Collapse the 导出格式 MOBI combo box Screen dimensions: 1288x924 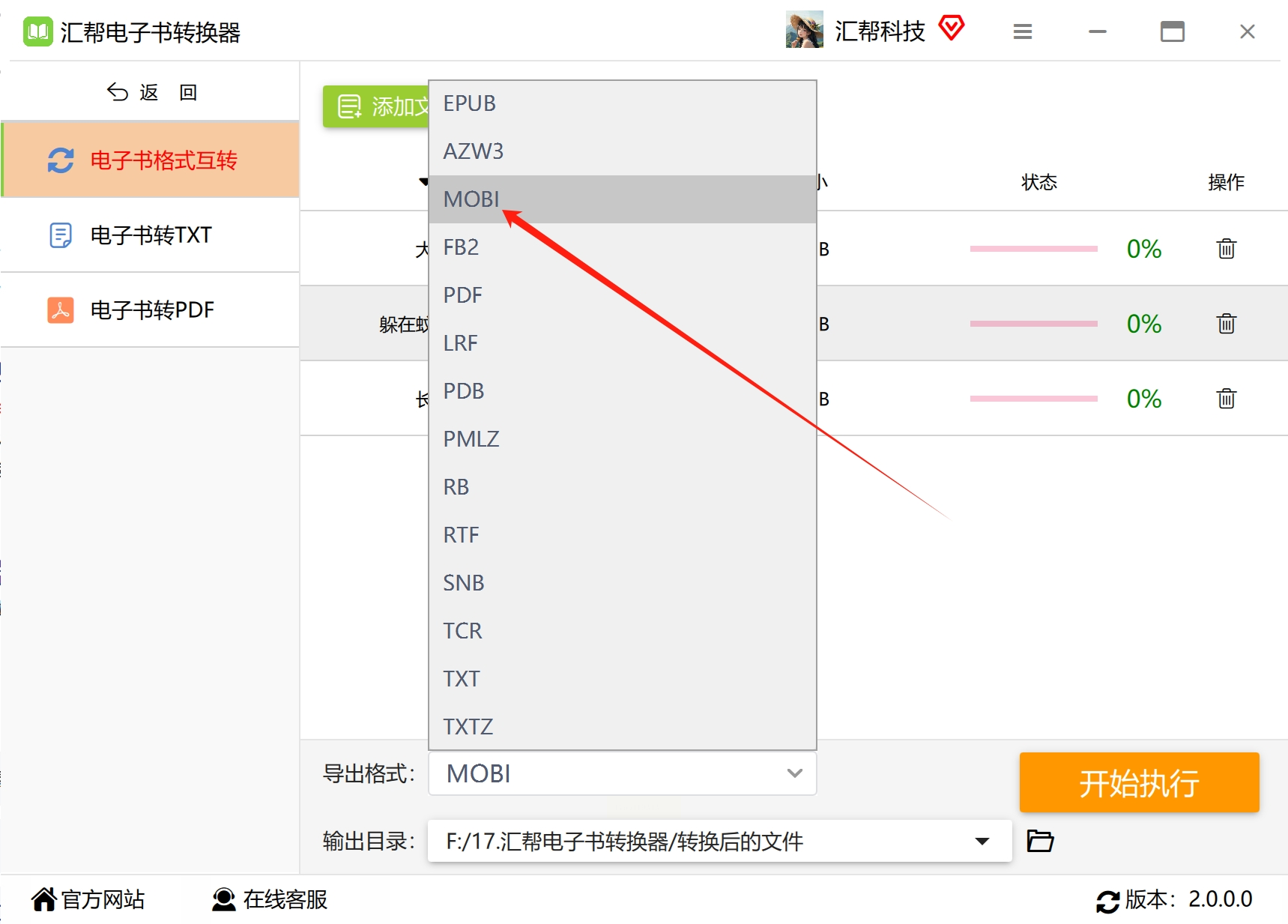622,773
